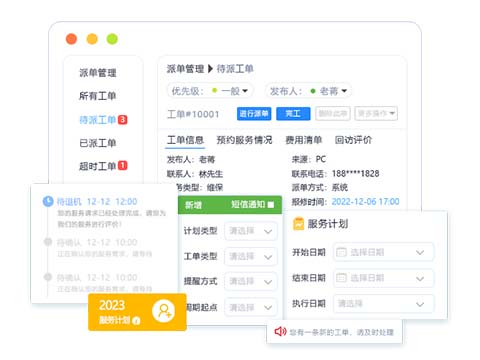Click the grey timeline dot for first 待确认 12-12 10:00
Viewport: 480px width, 360px height.
48,242
